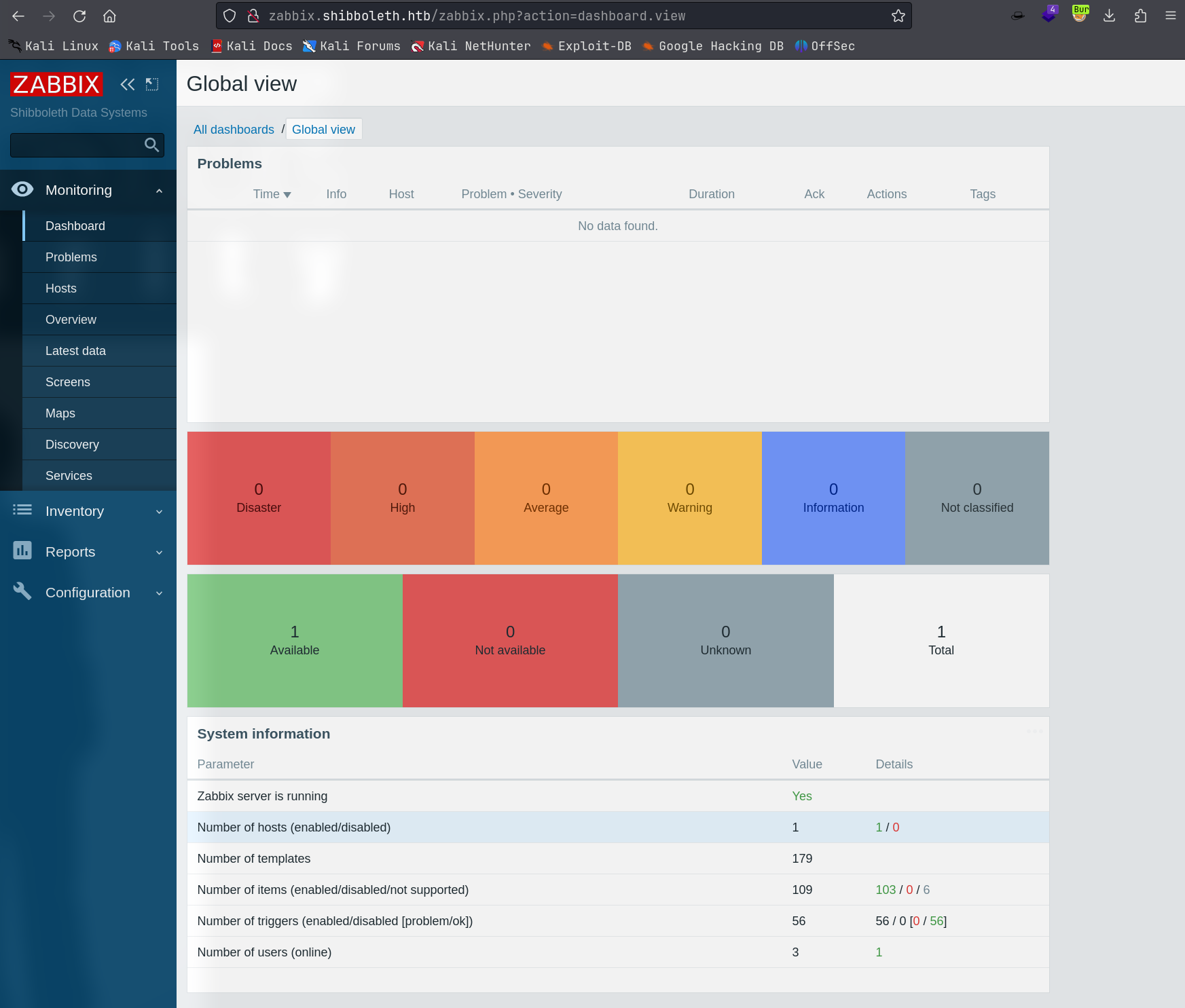Click the Configuration wrench icon
This screenshot has height=1008, width=1185.
22,591
